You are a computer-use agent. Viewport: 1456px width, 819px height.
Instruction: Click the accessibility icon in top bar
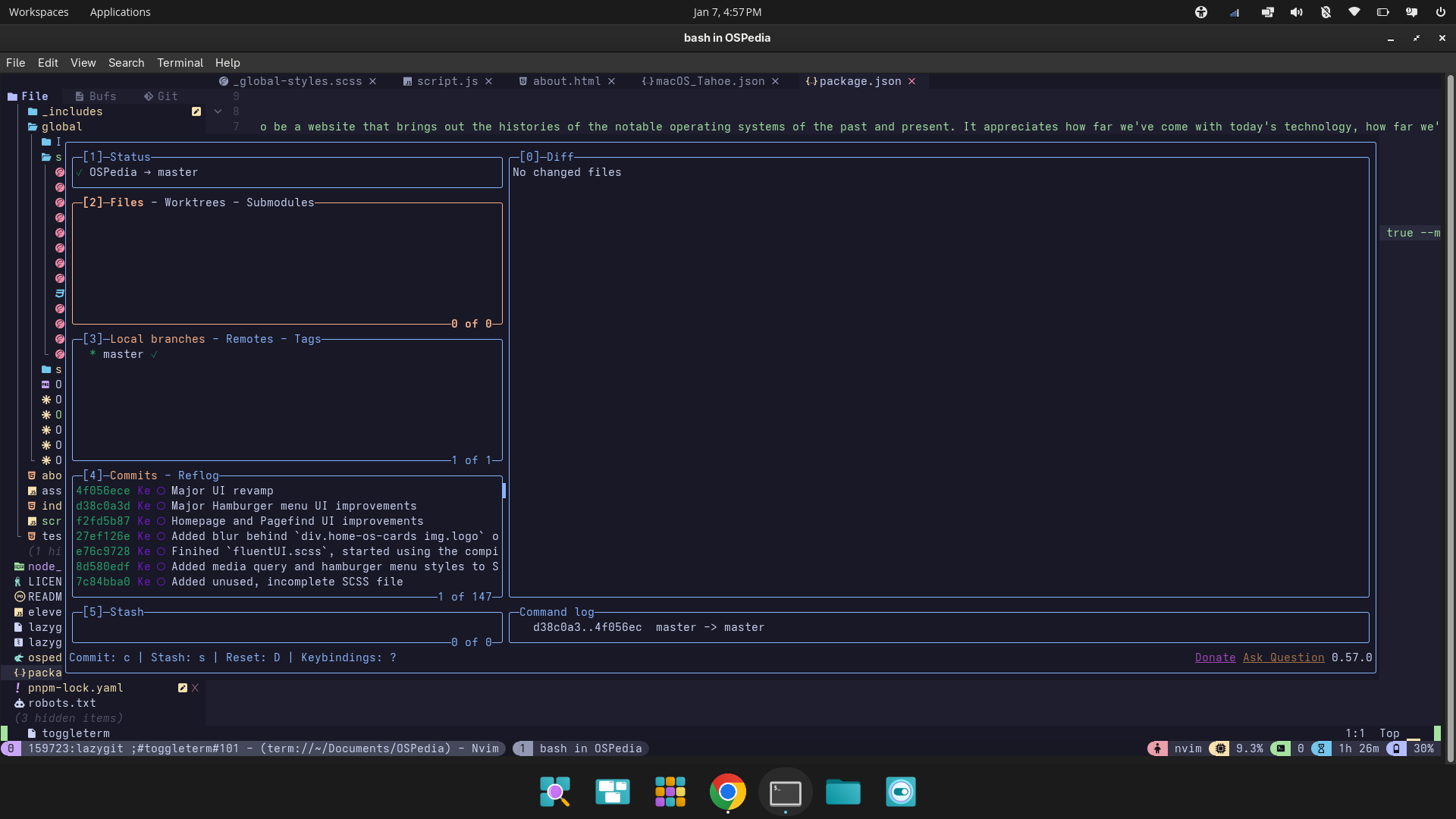(x=1201, y=12)
